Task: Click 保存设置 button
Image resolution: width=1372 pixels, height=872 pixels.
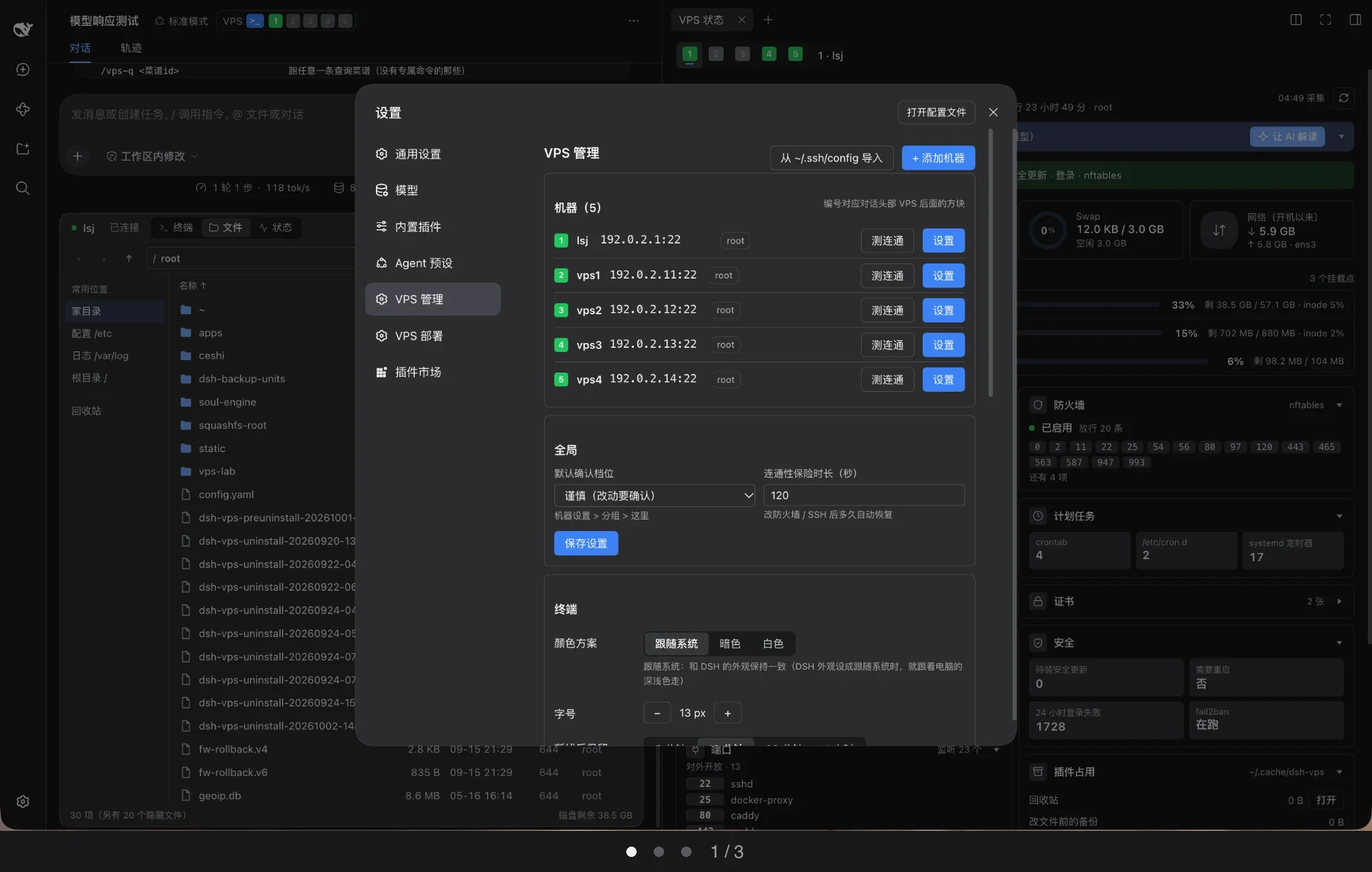Action: [x=586, y=543]
